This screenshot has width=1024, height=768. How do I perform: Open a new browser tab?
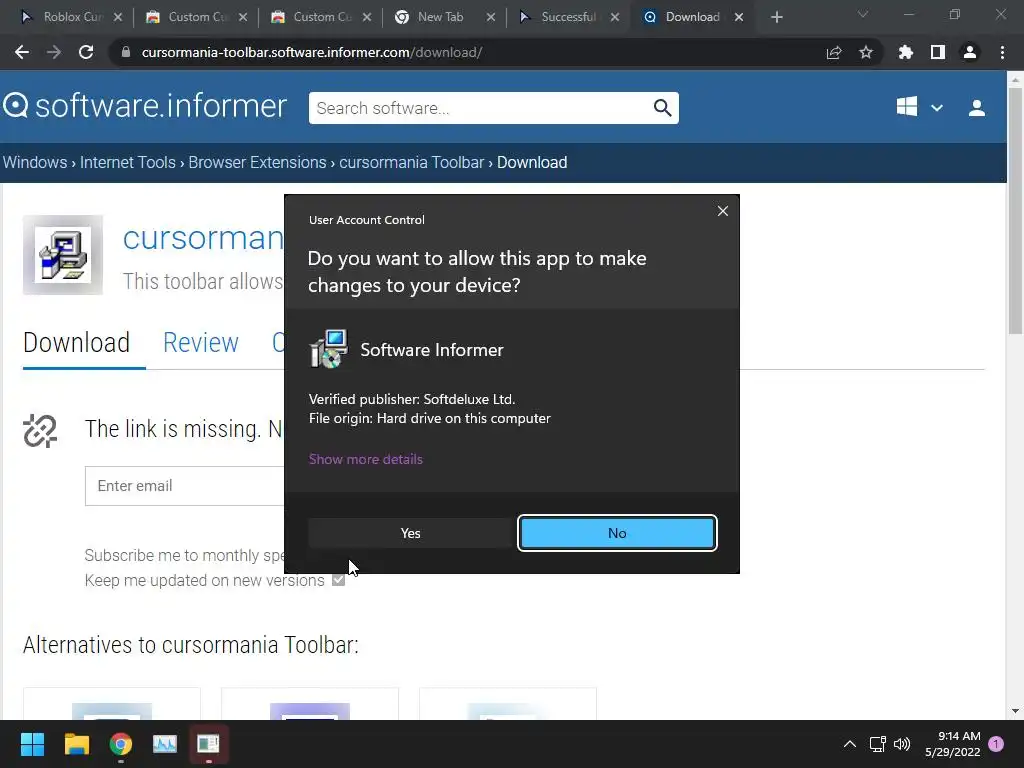(776, 17)
